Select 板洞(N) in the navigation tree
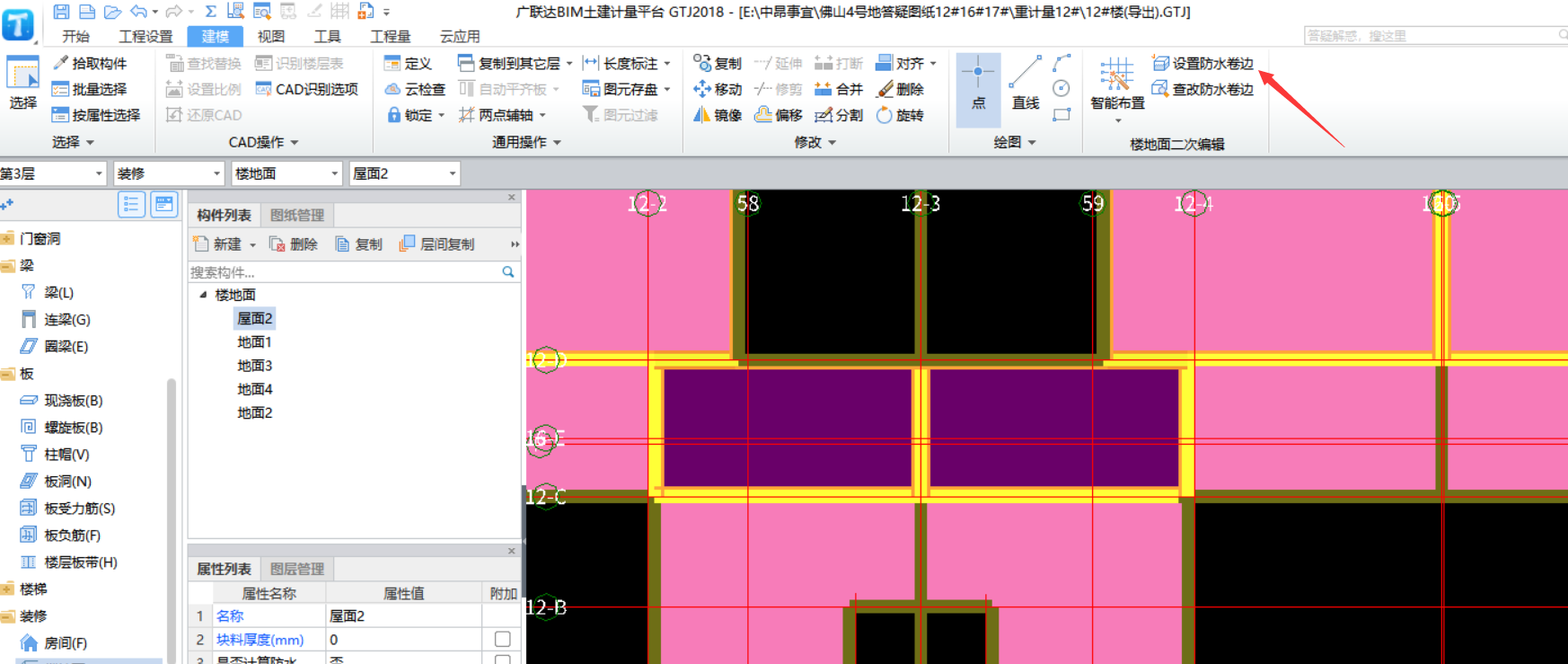The height and width of the screenshot is (664, 1568). tap(56, 481)
